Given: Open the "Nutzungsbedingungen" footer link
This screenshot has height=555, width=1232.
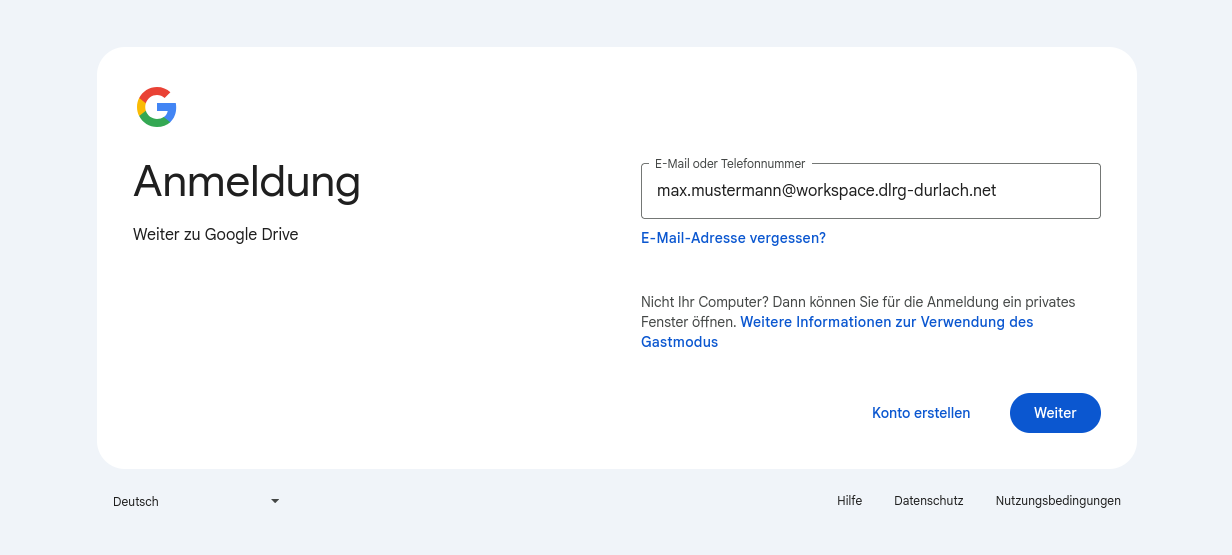Looking at the screenshot, I should point(1057,501).
